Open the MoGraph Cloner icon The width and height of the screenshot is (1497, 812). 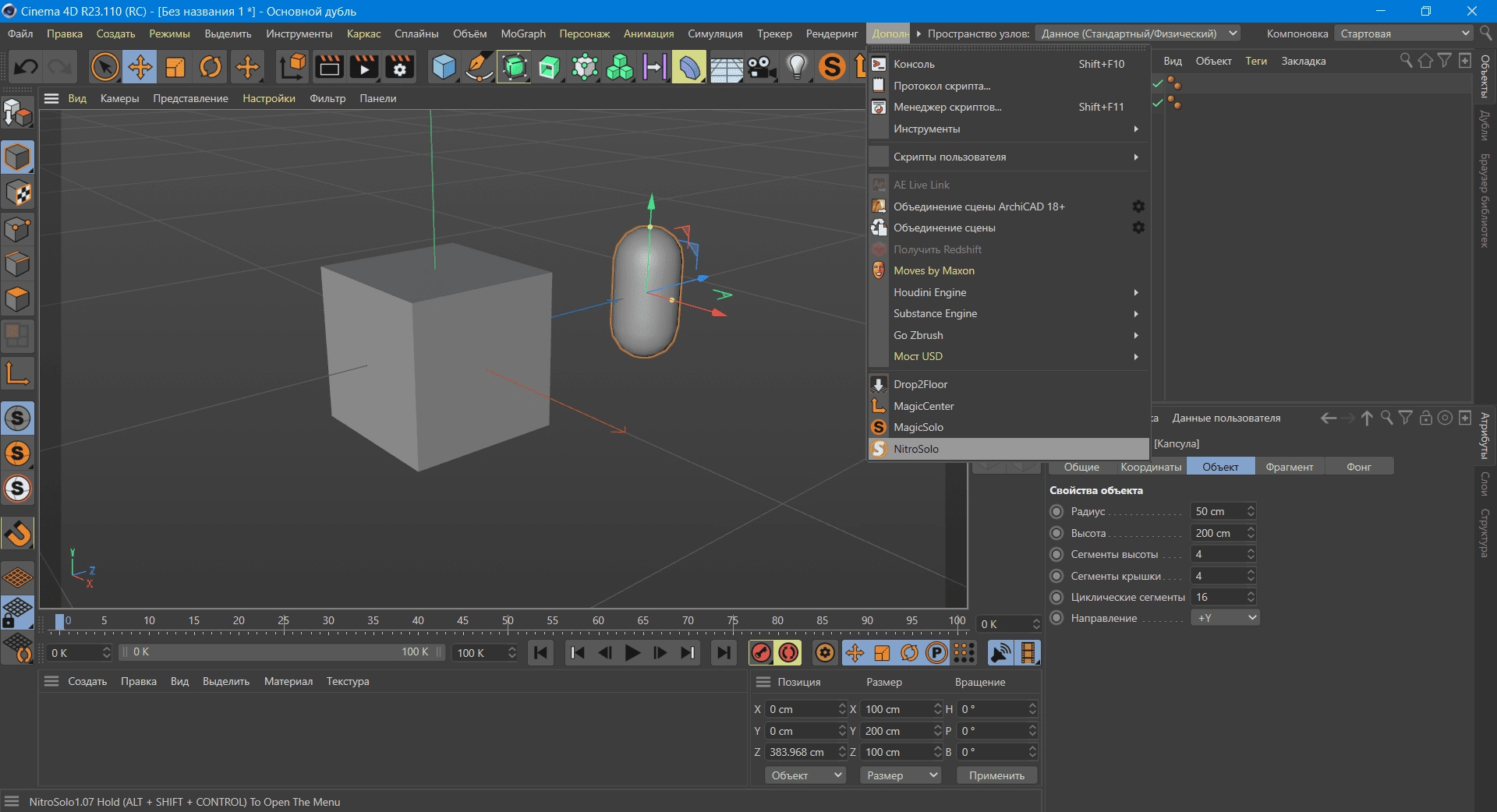(x=620, y=67)
